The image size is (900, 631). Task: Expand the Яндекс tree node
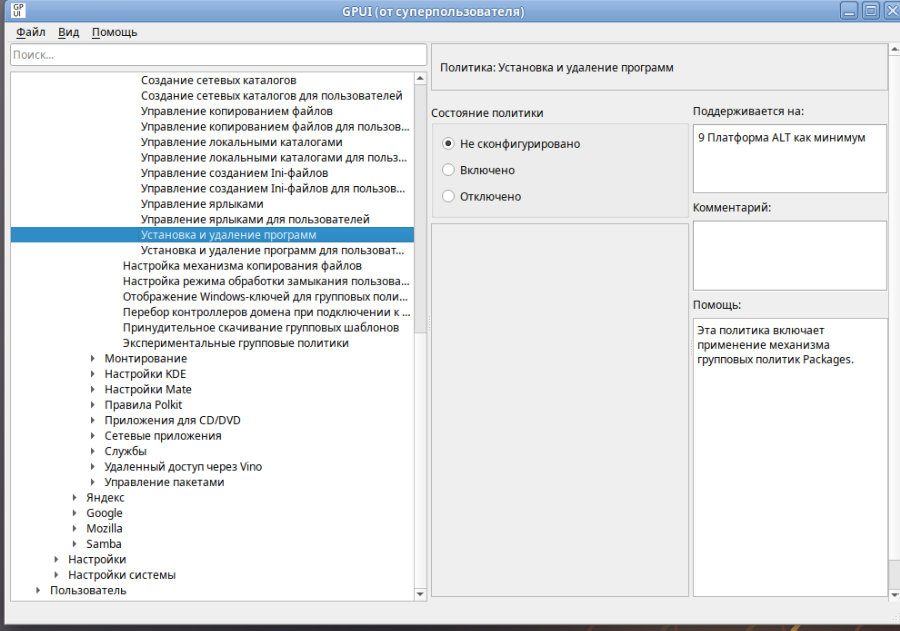(x=75, y=498)
